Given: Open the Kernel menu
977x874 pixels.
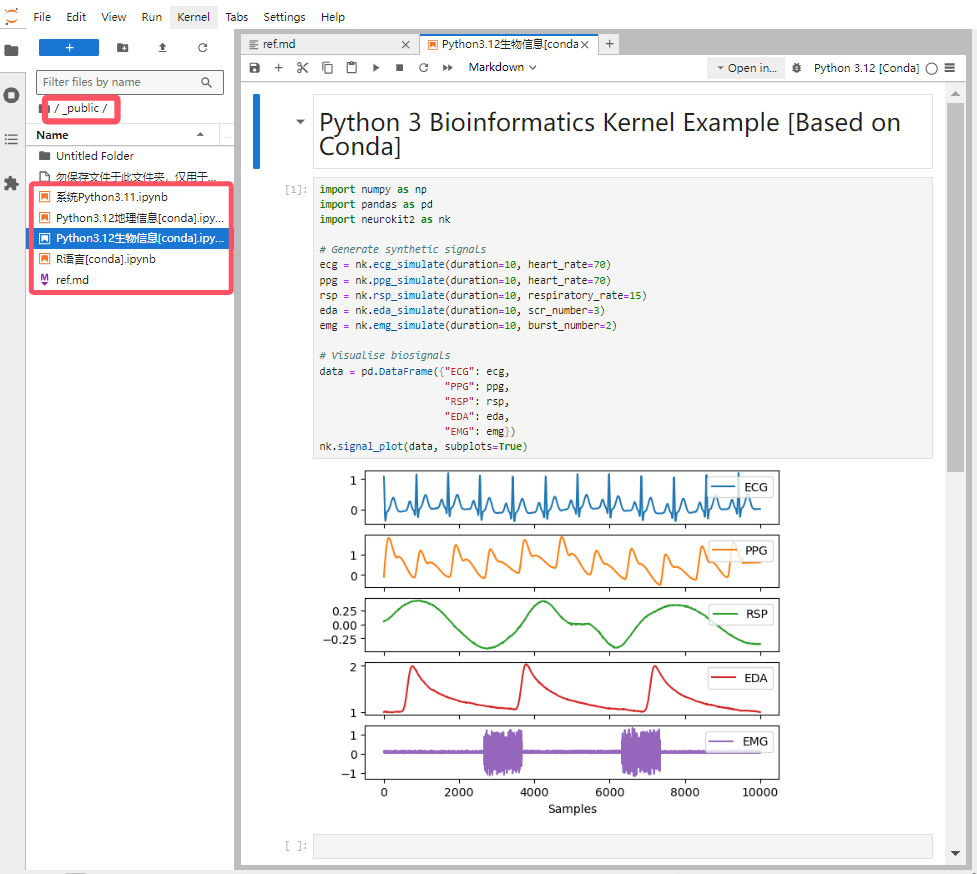Looking at the screenshot, I should (x=193, y=17).
